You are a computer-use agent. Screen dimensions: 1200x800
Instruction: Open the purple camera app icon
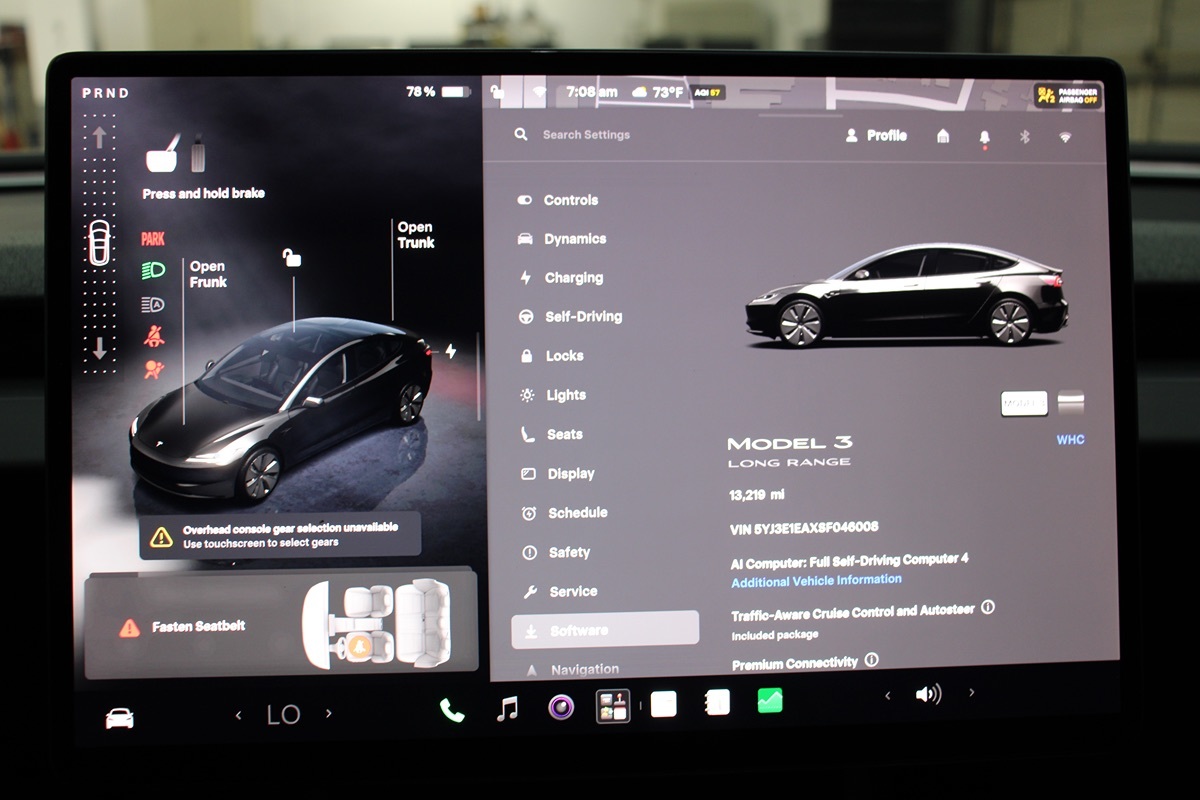click(561, 707)
